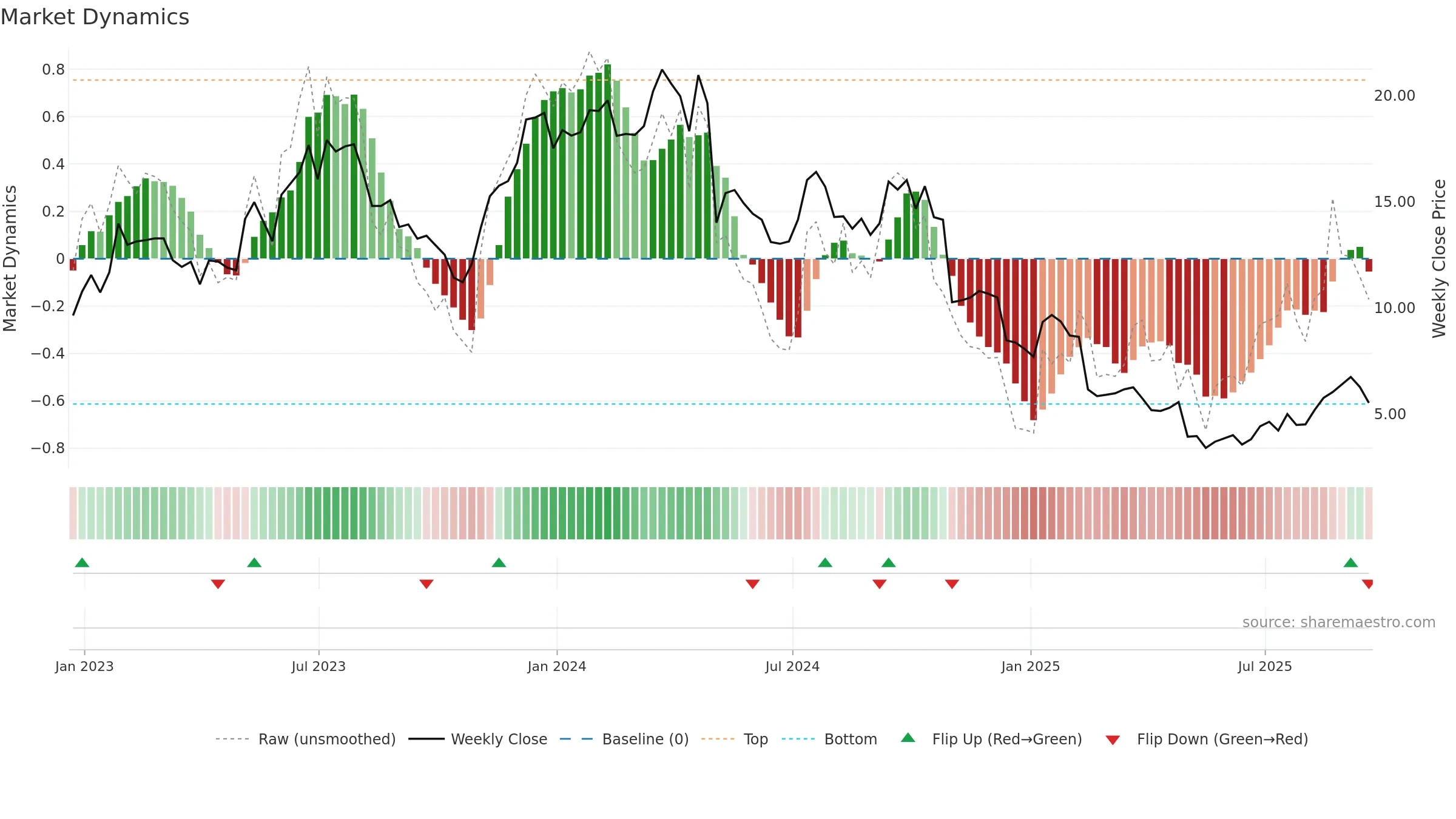Click the darkest red cell in heatmap strip

point(1033,513)
